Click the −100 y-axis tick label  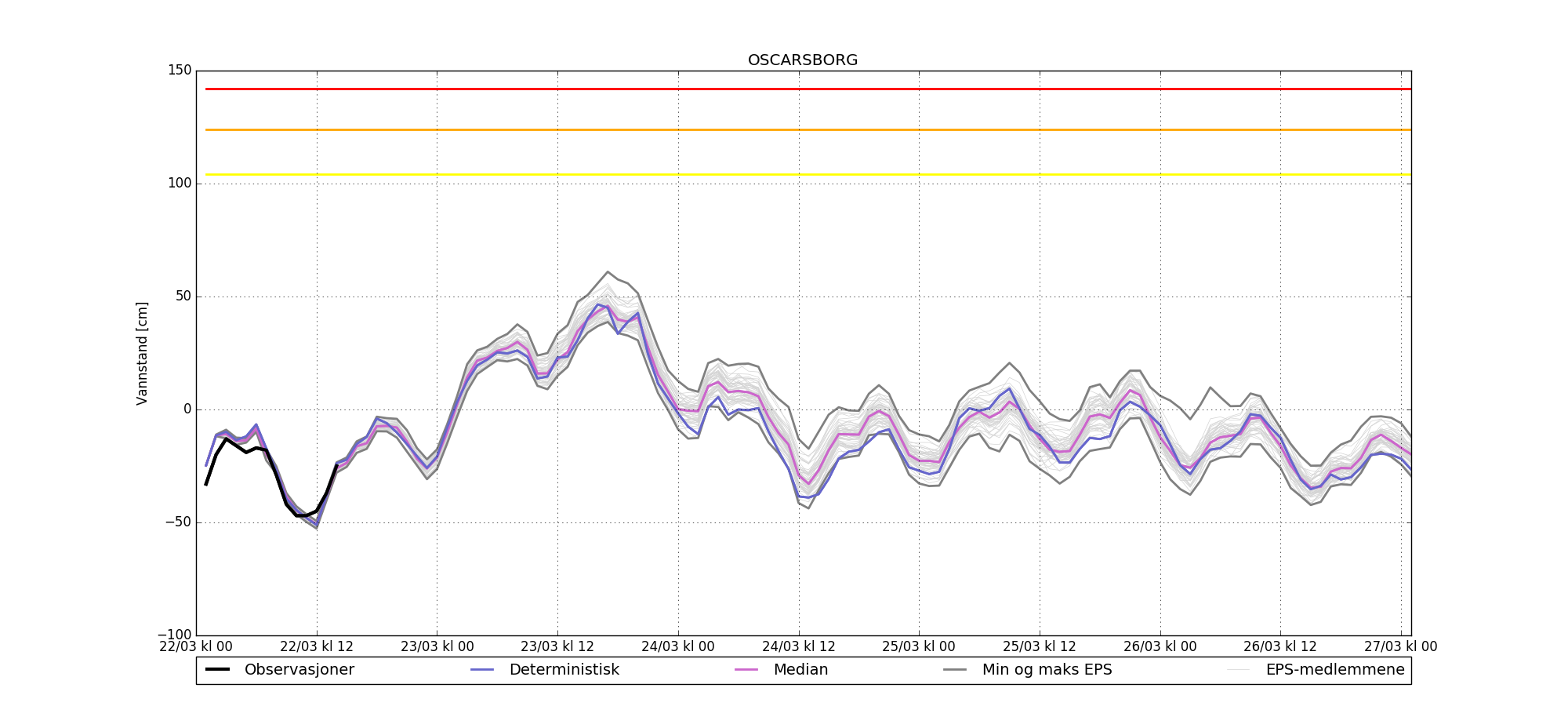coord(174,635)
